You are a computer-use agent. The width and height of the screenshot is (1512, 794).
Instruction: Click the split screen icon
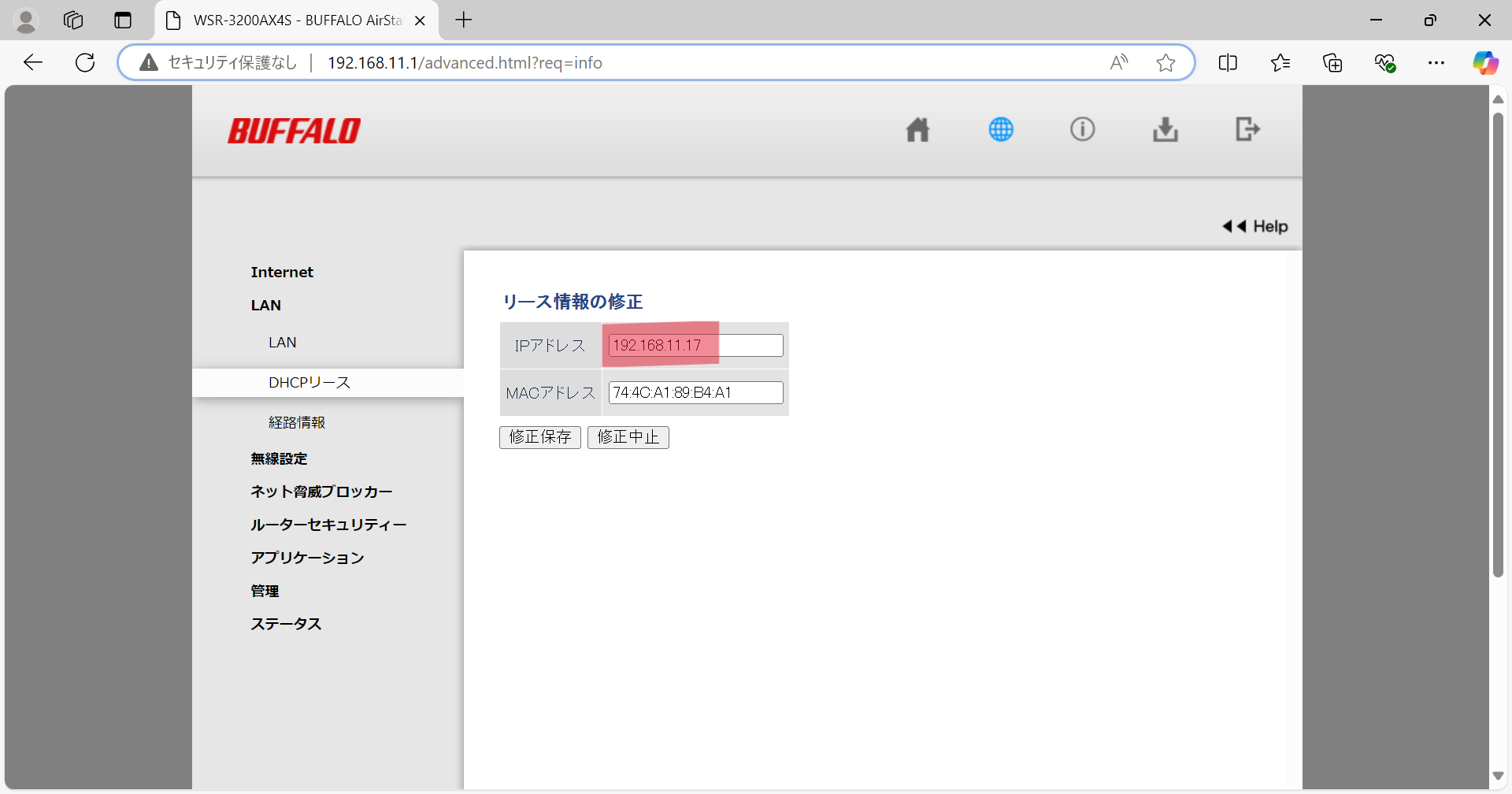1228,62
